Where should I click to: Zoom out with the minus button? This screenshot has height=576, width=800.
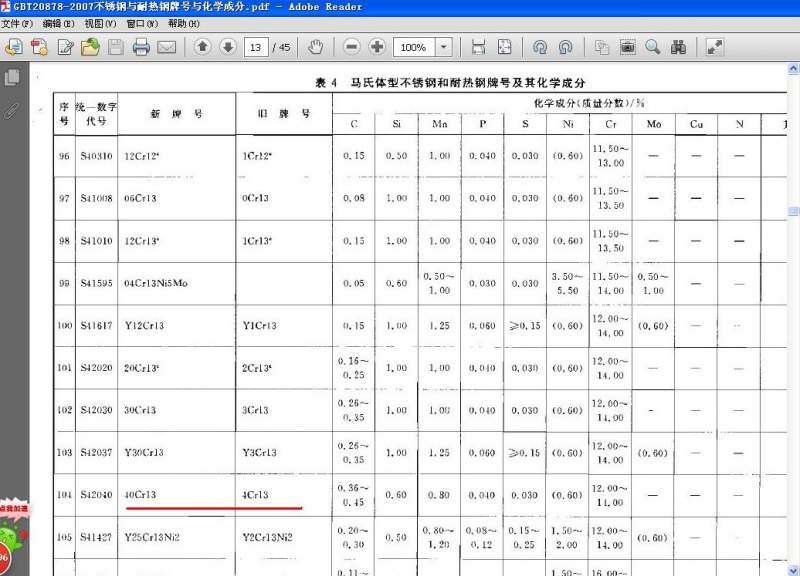352,47
